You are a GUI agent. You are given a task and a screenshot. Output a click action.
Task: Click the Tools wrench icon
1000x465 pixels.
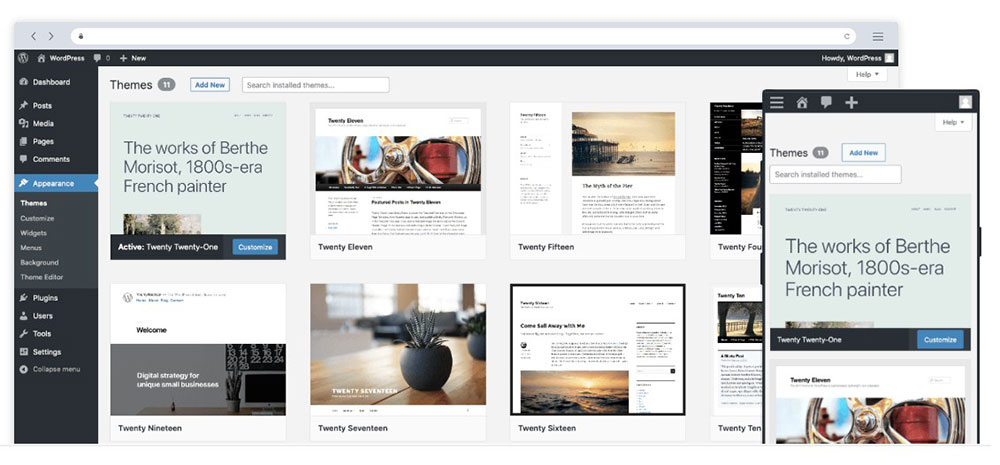tap(24, 334)
